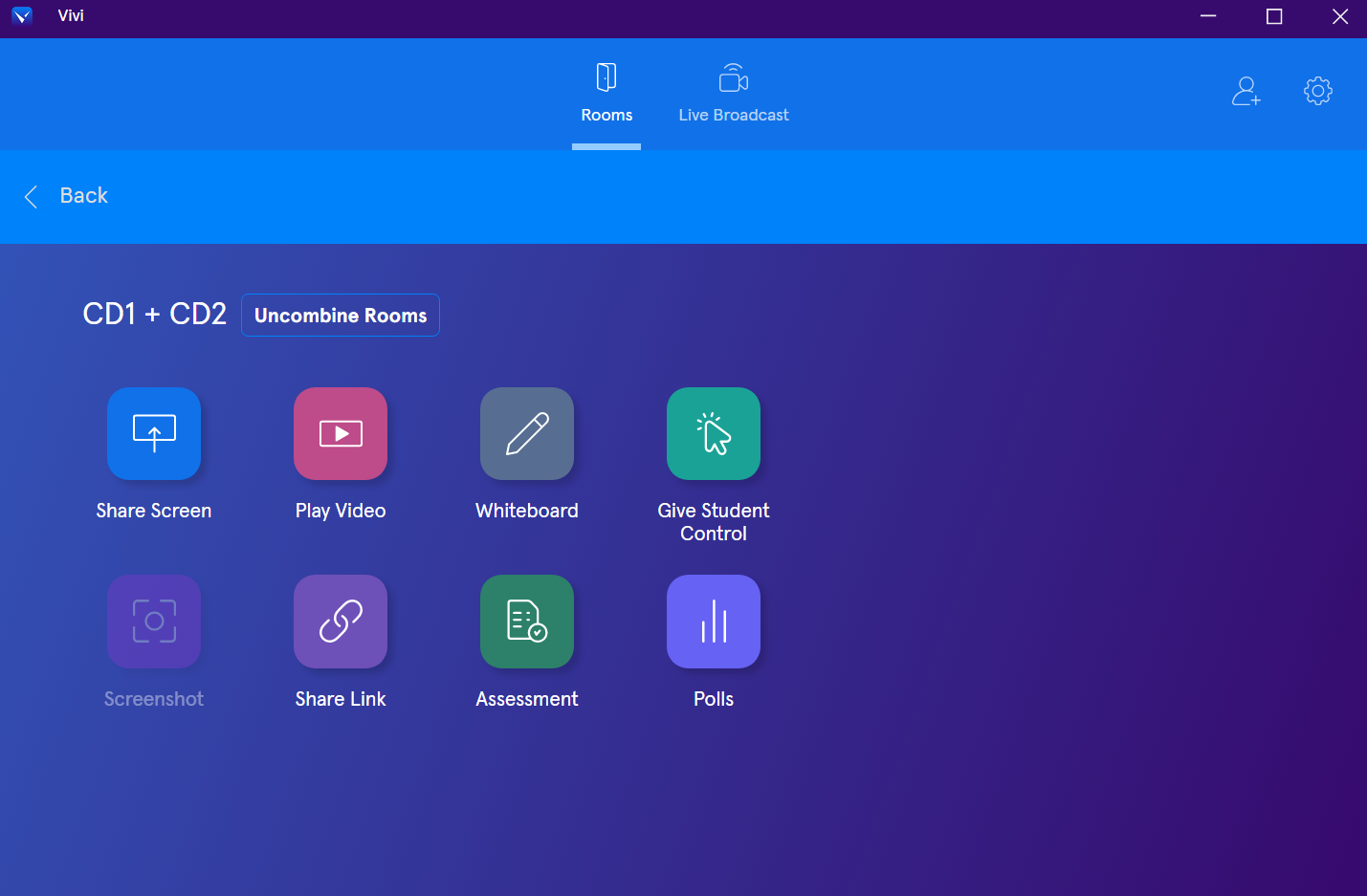Open the Share Link chain tile

(x=341, y=622)
